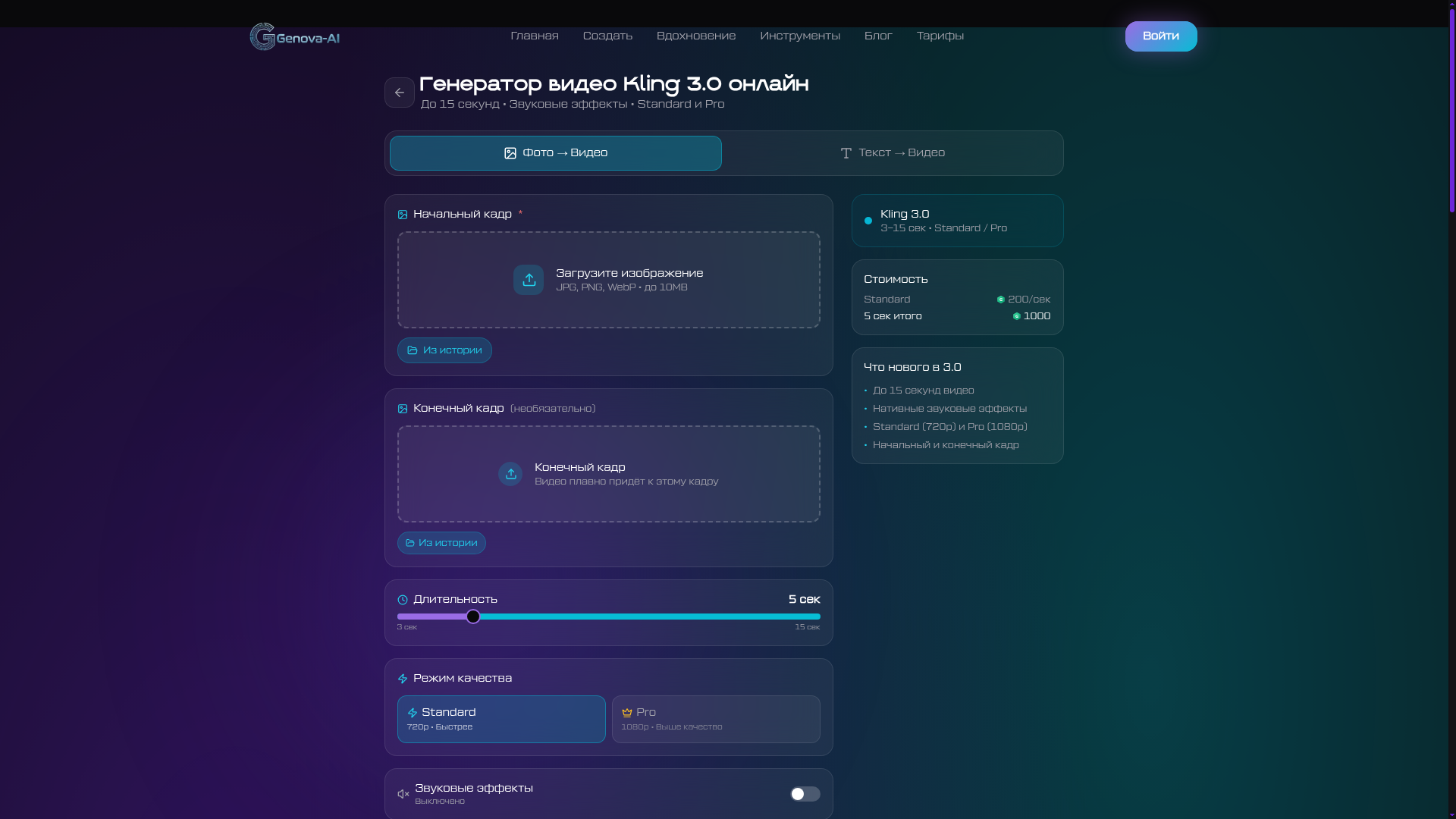1456x819 pixels.
Task: Click the 3 сек slider minimum label
Action: [407, 627]
